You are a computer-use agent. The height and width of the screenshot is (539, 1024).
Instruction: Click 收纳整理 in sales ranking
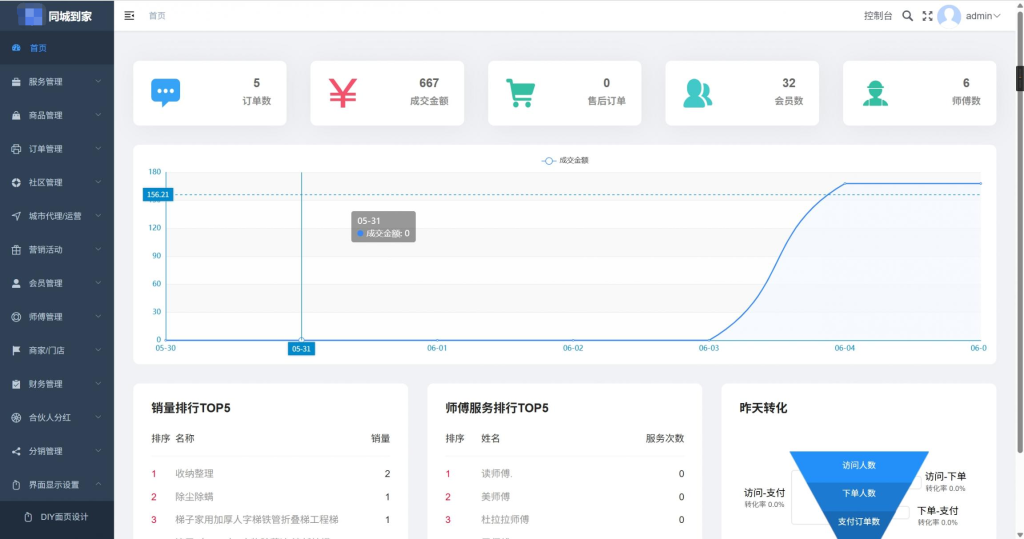point(195,474)
